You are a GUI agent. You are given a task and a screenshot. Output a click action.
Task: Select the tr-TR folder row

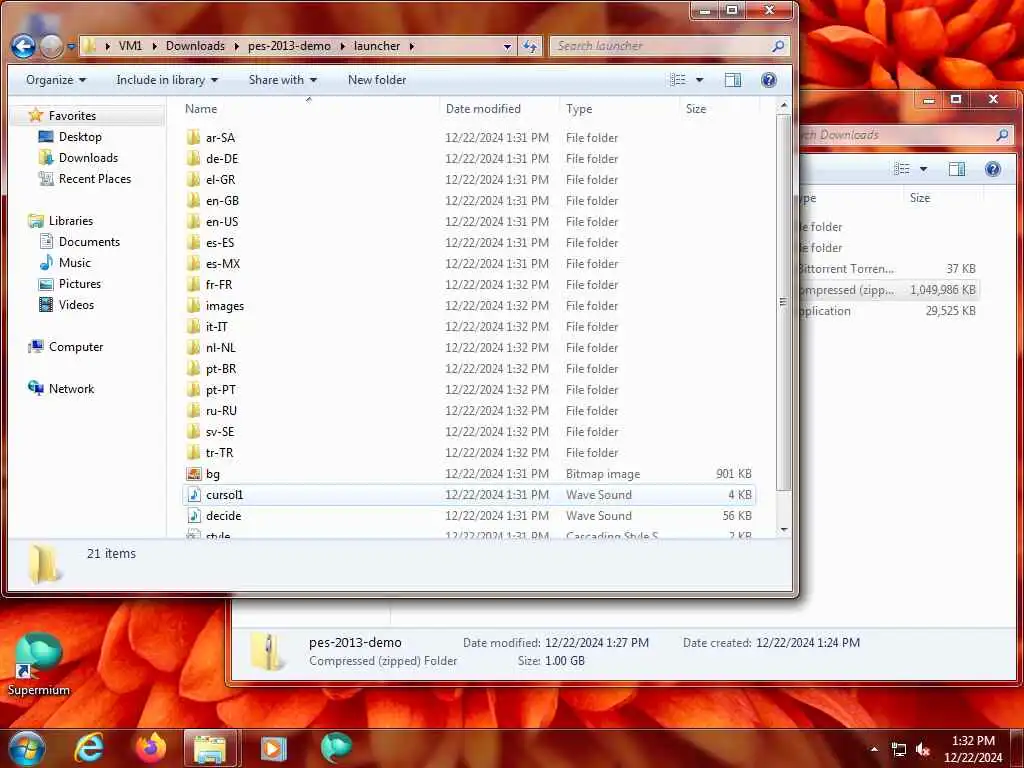coord(469,453)
